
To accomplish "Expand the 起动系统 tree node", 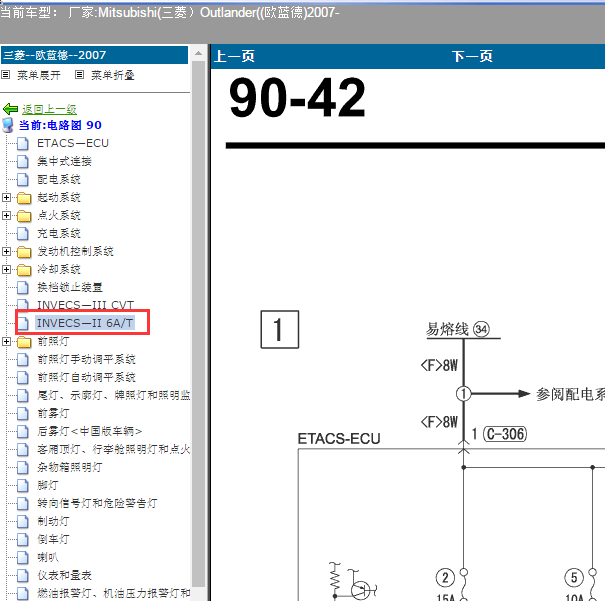I will click(6, 198).
